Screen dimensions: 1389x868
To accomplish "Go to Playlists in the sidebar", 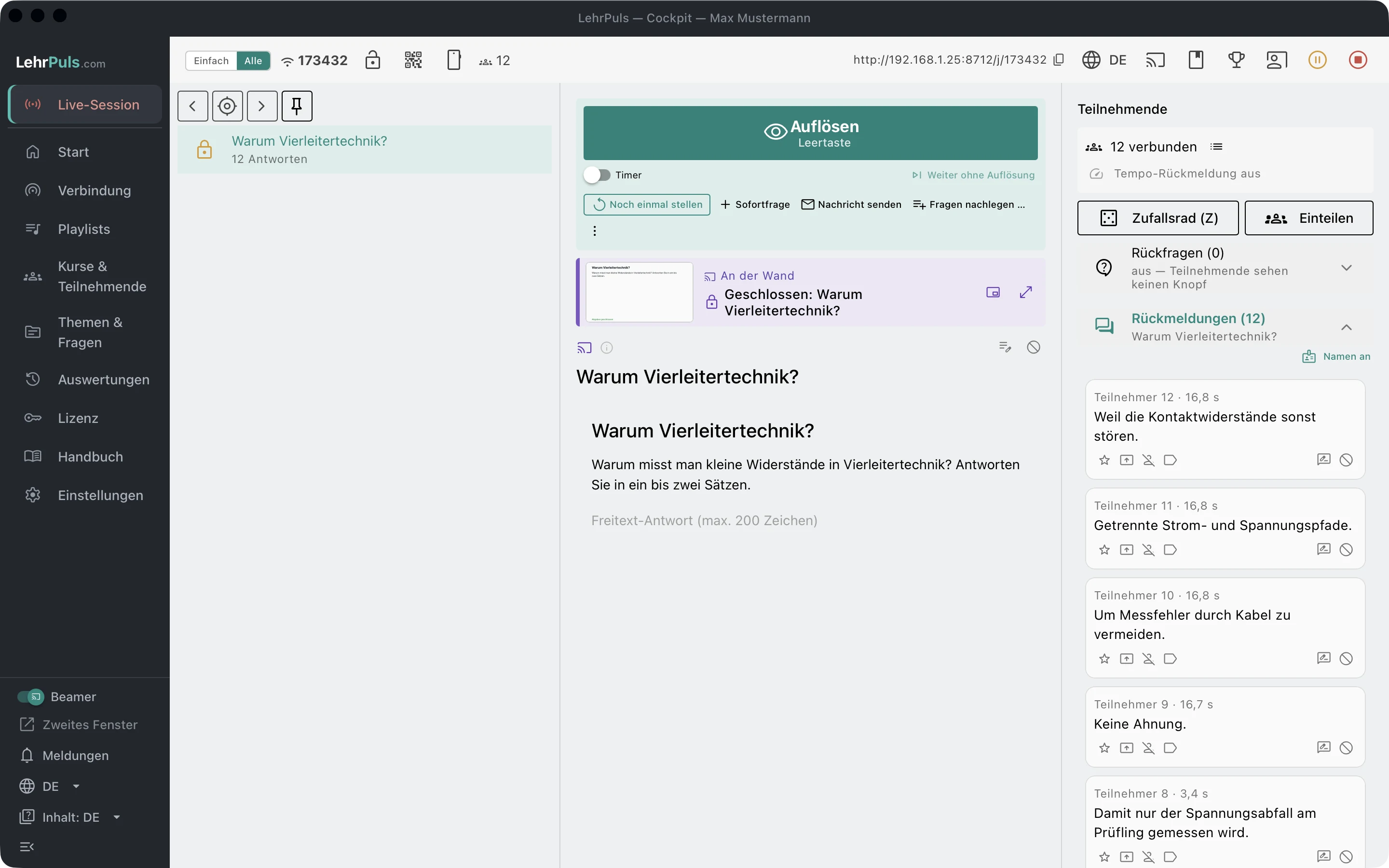I will point(85,229).
